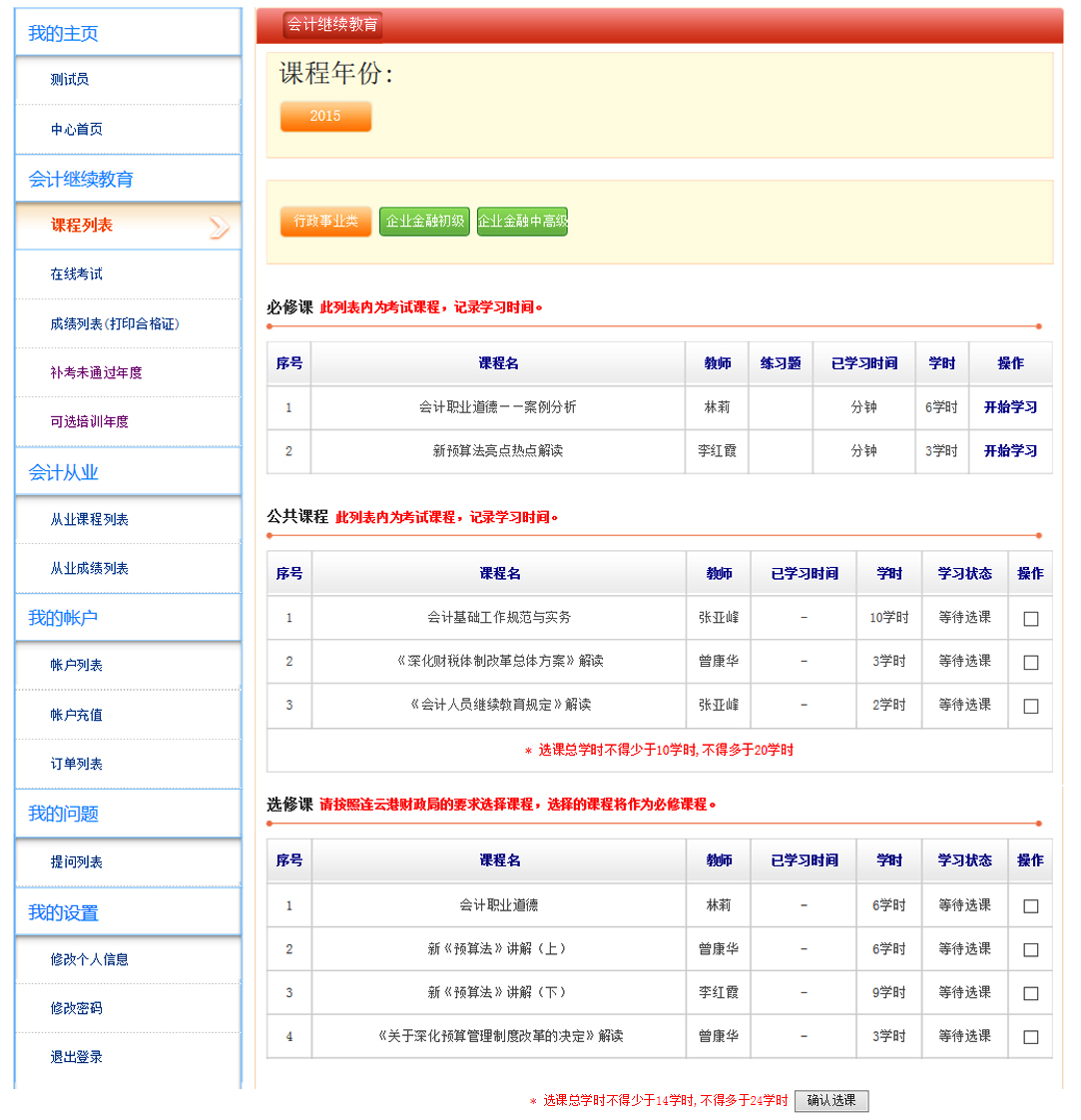Check the box for 会计基础工作规范与实务
Screen dimensions: 1081x1120
[x=1030, y=619]
